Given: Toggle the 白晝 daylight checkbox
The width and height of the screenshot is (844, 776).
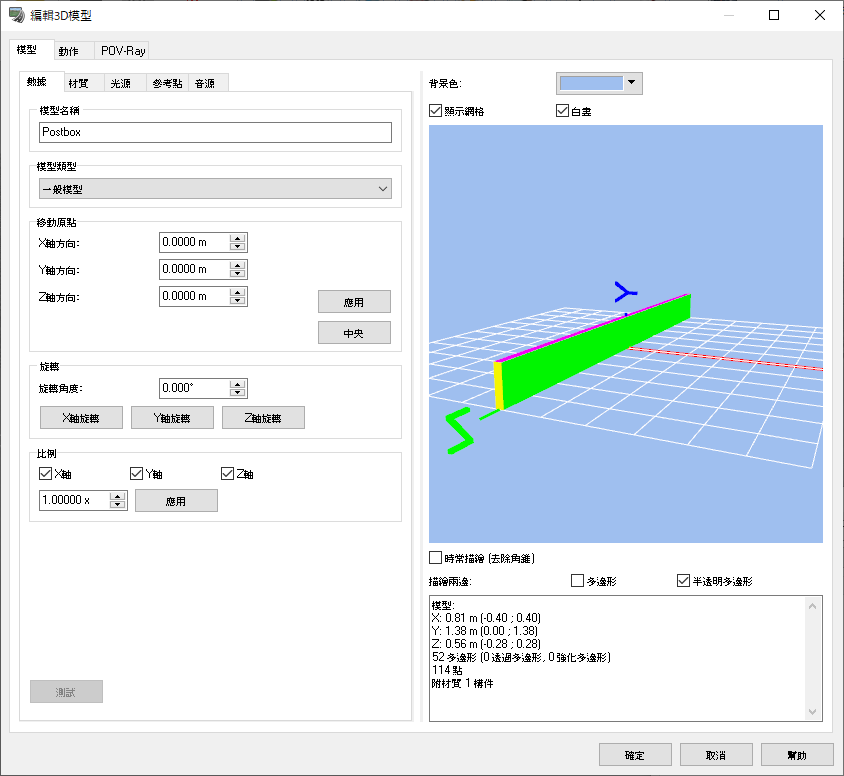Looking at the screenshot, I should click(562, 111).
